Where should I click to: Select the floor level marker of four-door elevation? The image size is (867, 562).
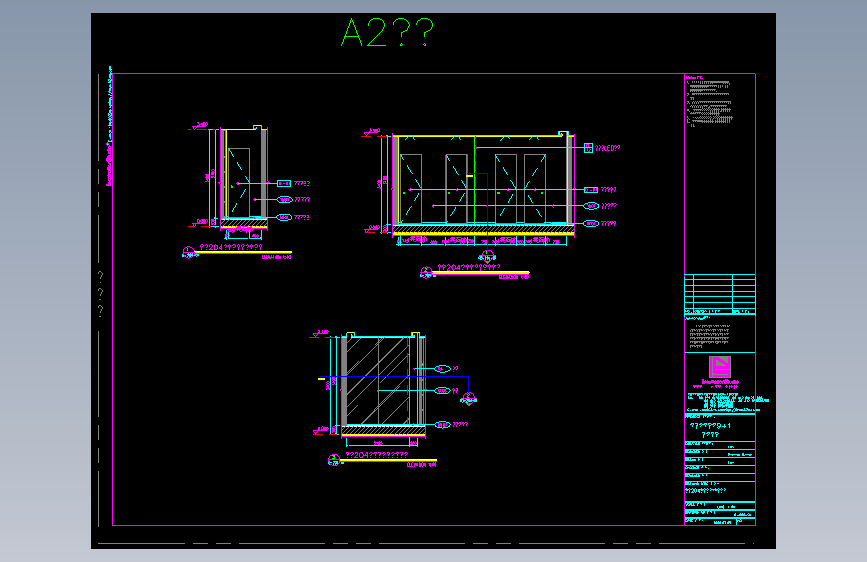372,229
